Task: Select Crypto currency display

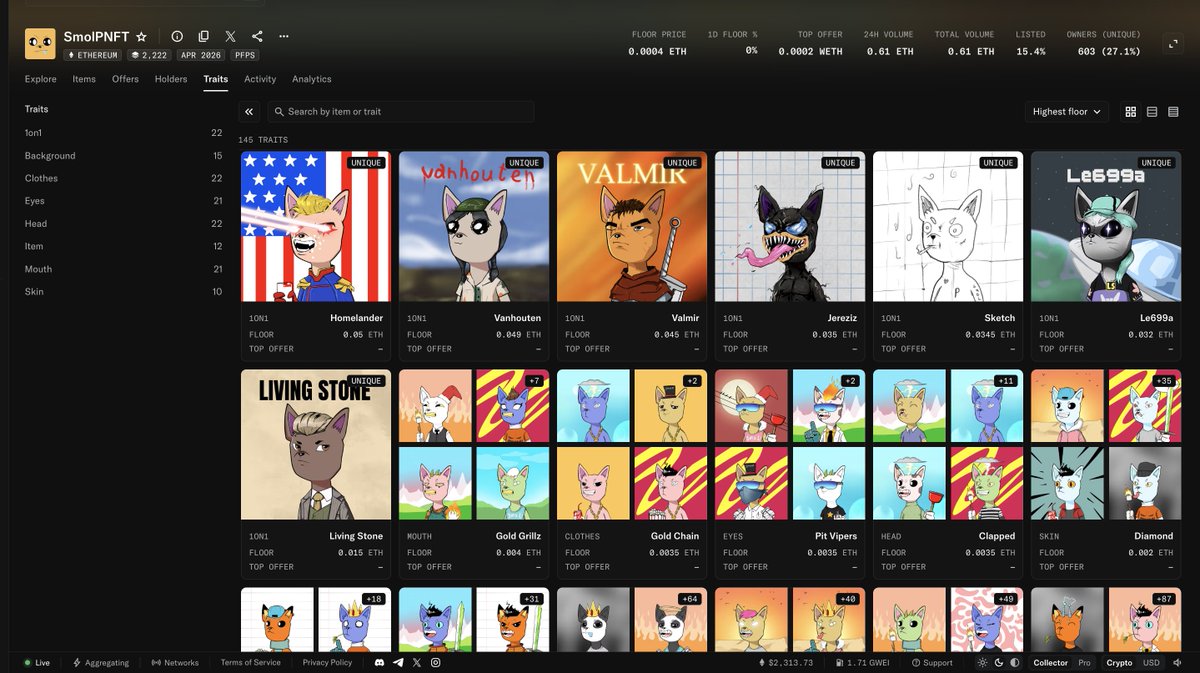Action: pos(1119,663)
